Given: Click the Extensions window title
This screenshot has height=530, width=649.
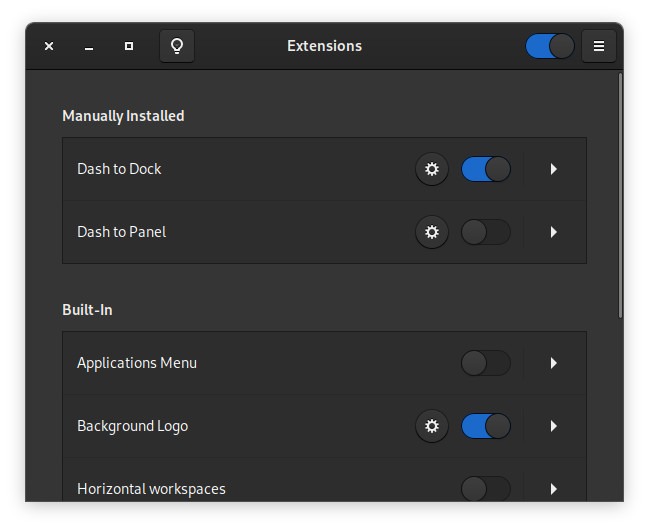Looking at the screenshot, I should (x=324, y=46).
